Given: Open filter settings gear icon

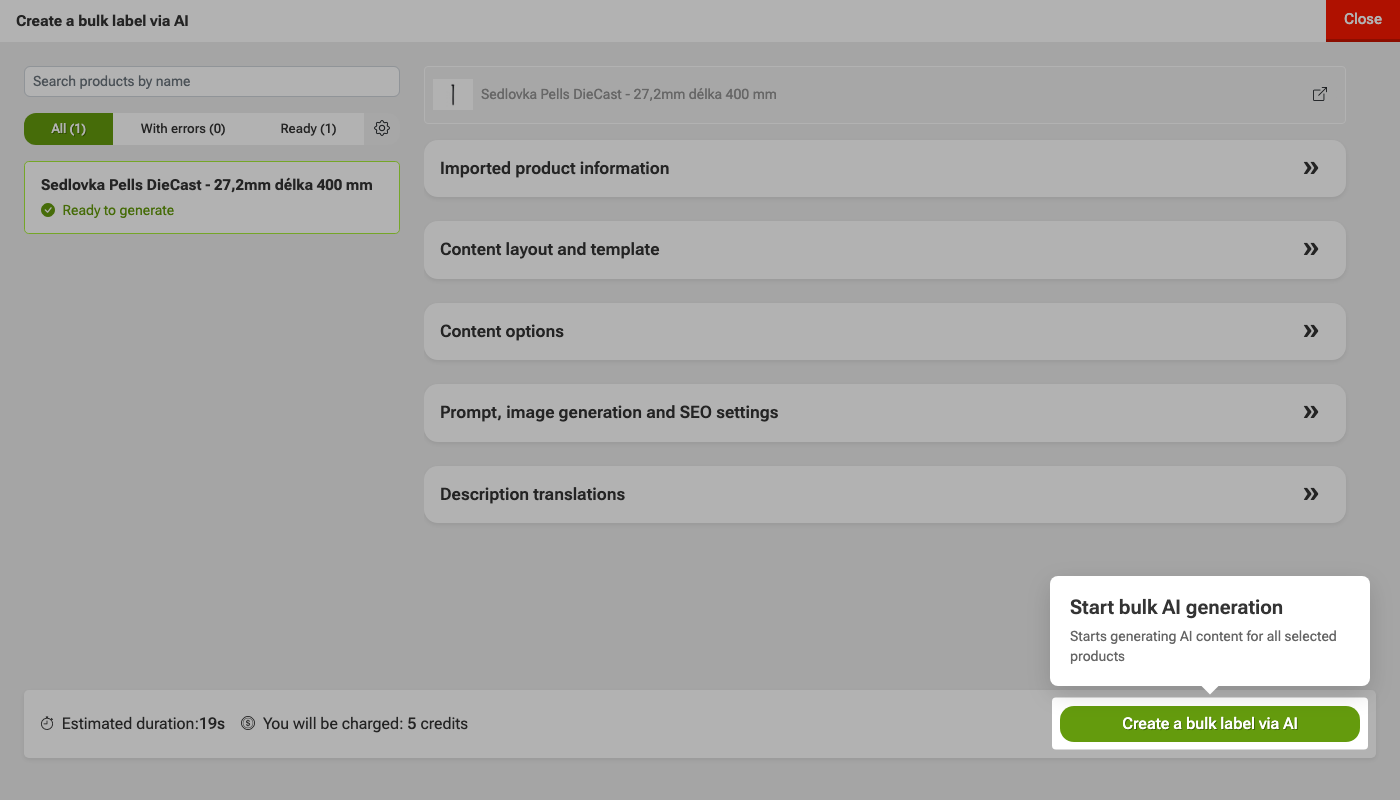Looking at the screenshot, I should (382, 128).
